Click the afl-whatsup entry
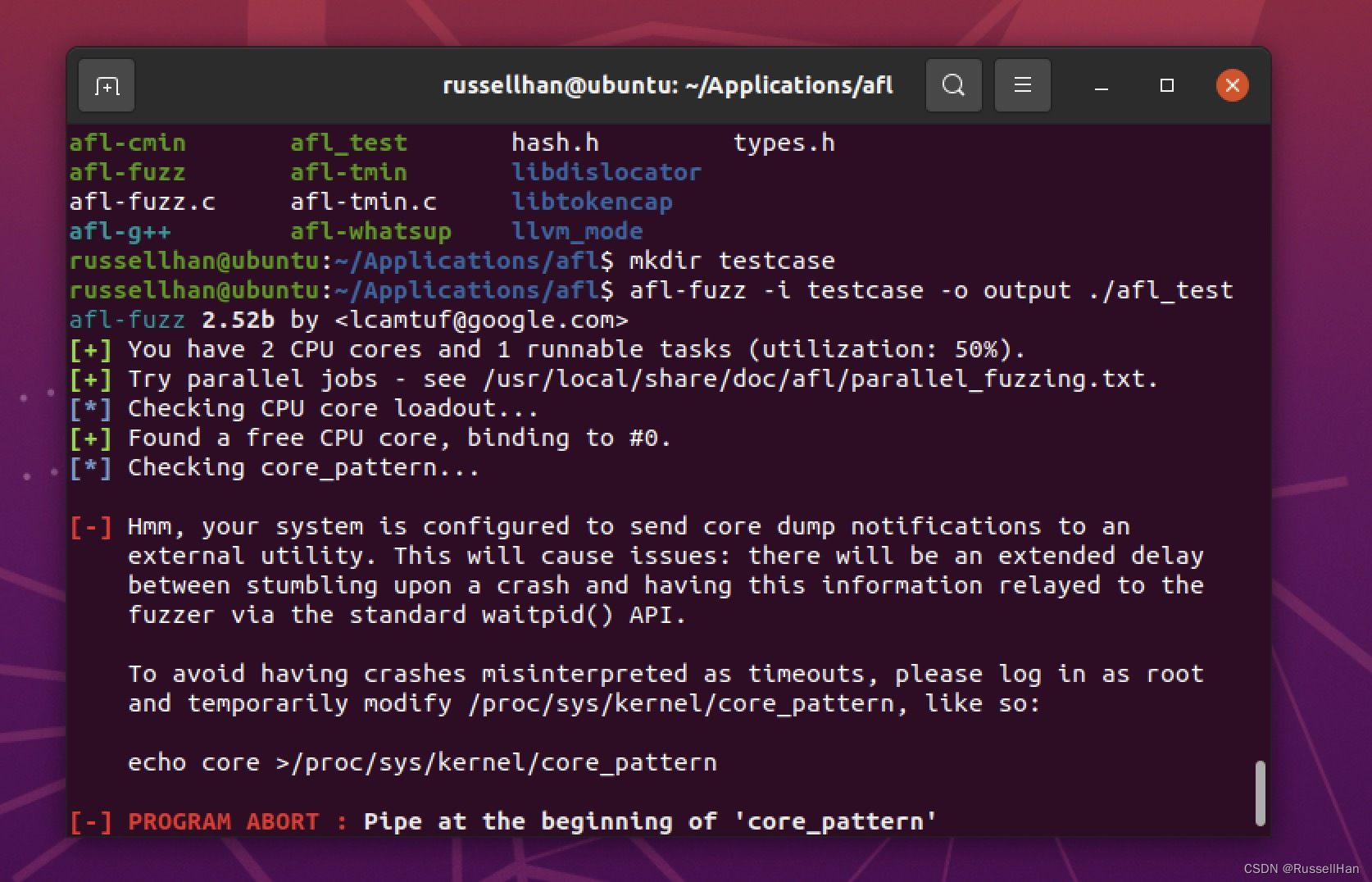This screenshot has height=882, width=1372. coord(371,231)
